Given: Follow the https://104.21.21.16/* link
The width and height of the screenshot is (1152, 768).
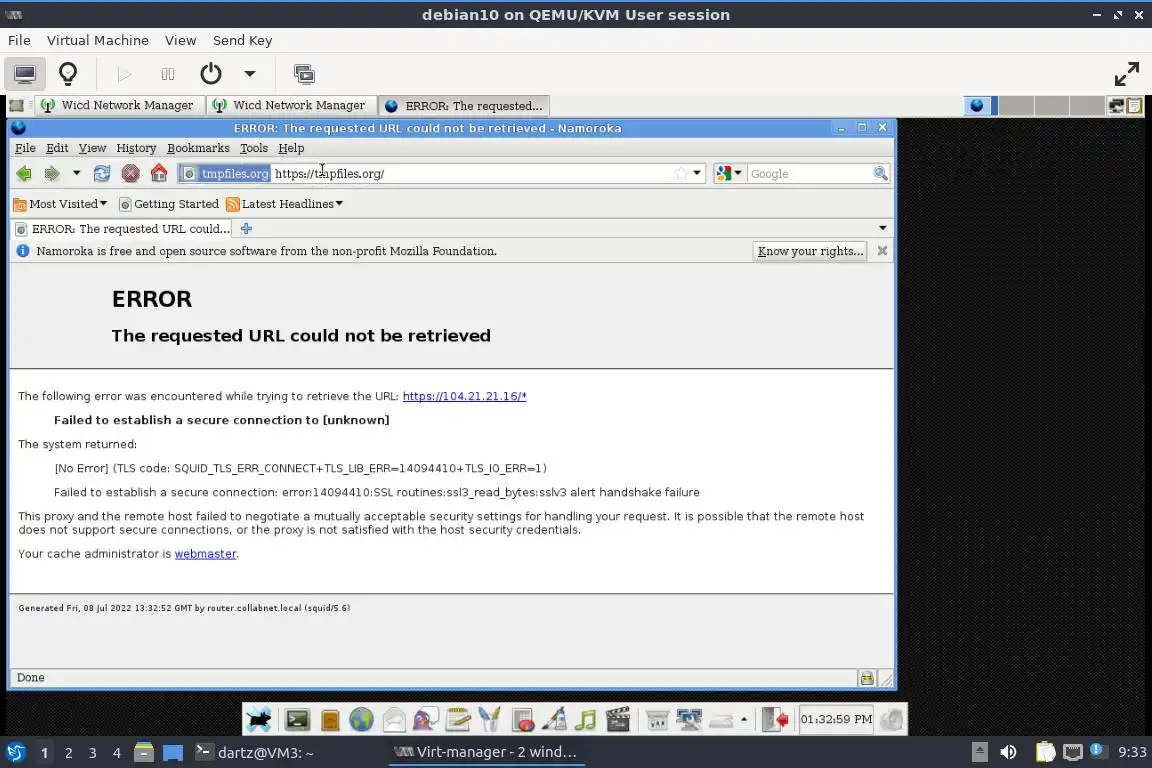Looking at the screenshot, I should click(464, 396).
